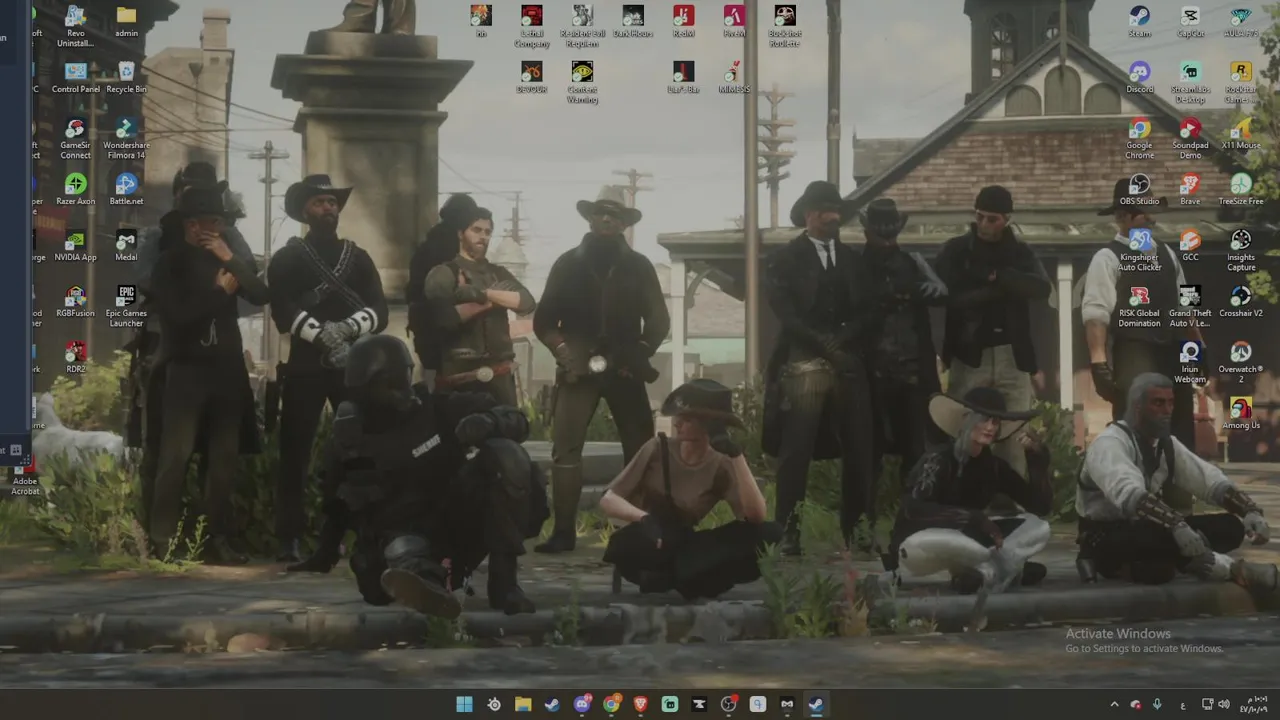Open the Recycle Bin

click(126, 78)
